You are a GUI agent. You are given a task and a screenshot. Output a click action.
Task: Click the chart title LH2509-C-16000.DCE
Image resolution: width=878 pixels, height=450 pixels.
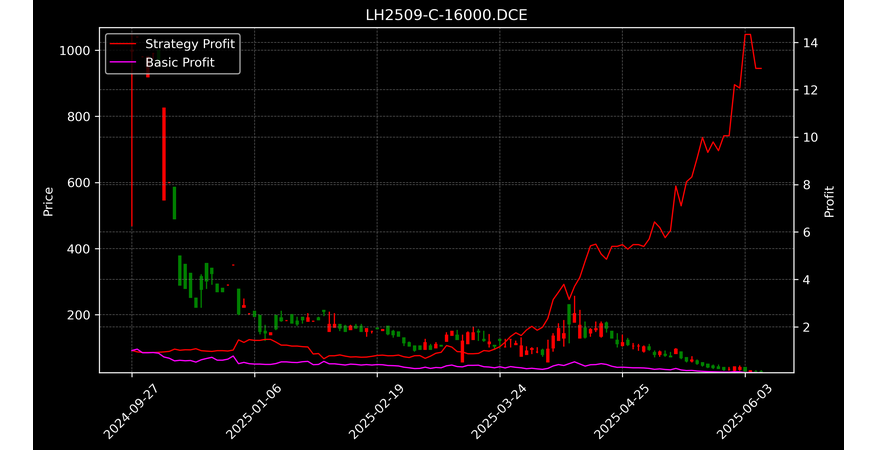(x=446, y=15)
